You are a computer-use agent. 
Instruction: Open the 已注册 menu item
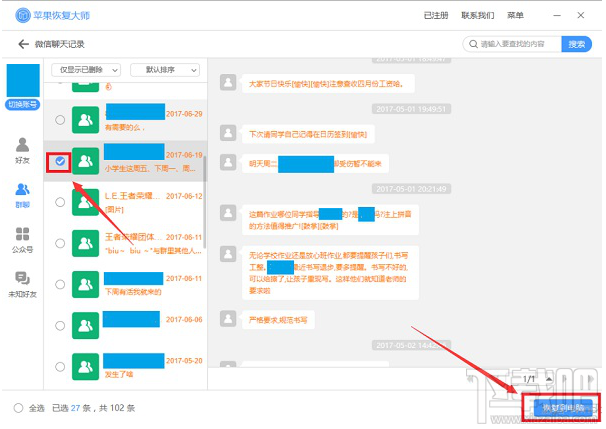pyautogui.click(x=436, y=15)
